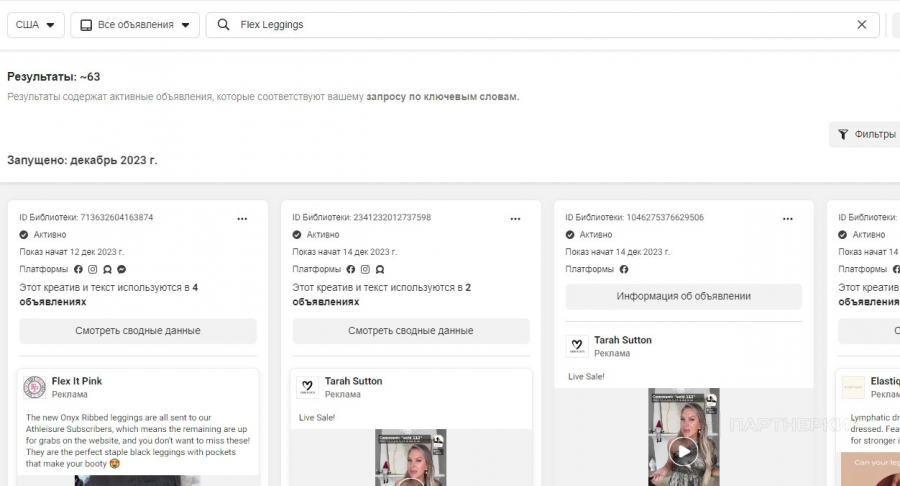The height and width of the screenshot is (486, 900).
Task: Click Запущено: декабрь 2023 г. heading
Action: click(x=82, y=160)
